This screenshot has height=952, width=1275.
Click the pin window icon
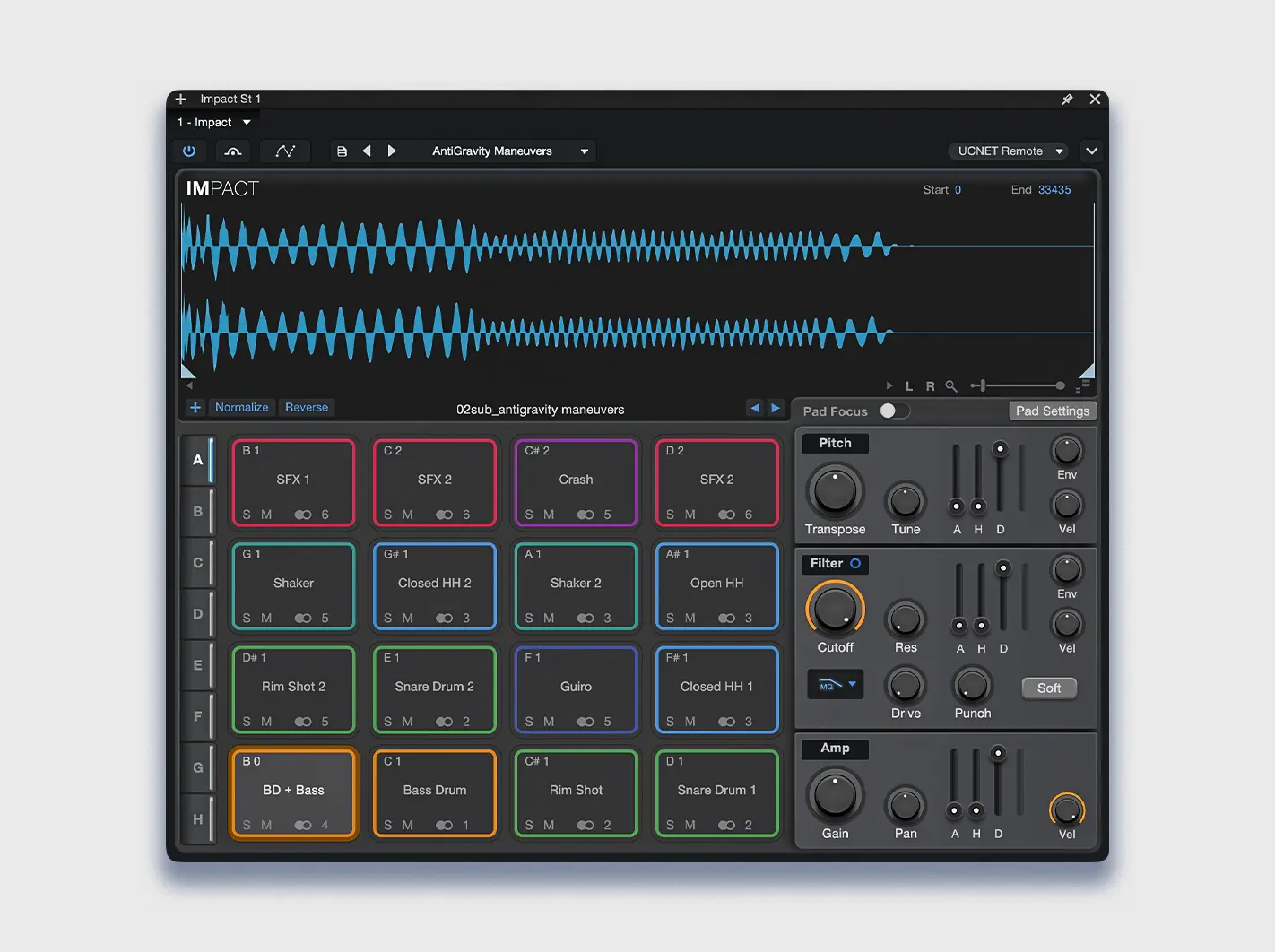coord(1067,100)
